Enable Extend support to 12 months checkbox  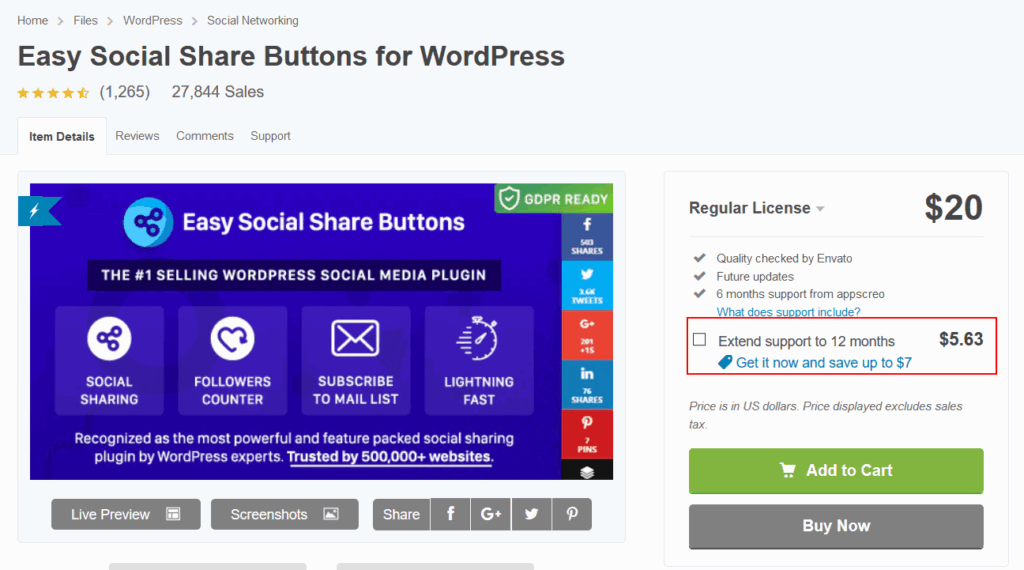click(700, 340)
